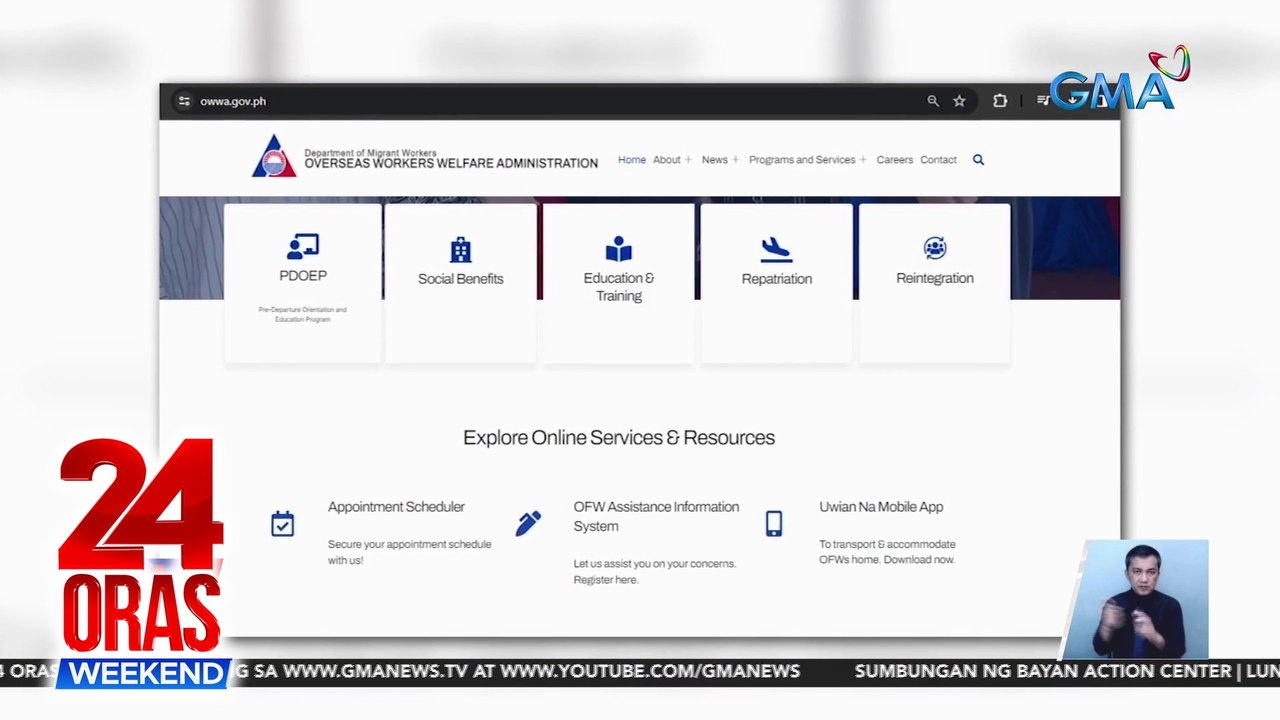Open the Contact nav item
Screen dimensions: 1280x720
pyautogui.click(x=938, y=160)
